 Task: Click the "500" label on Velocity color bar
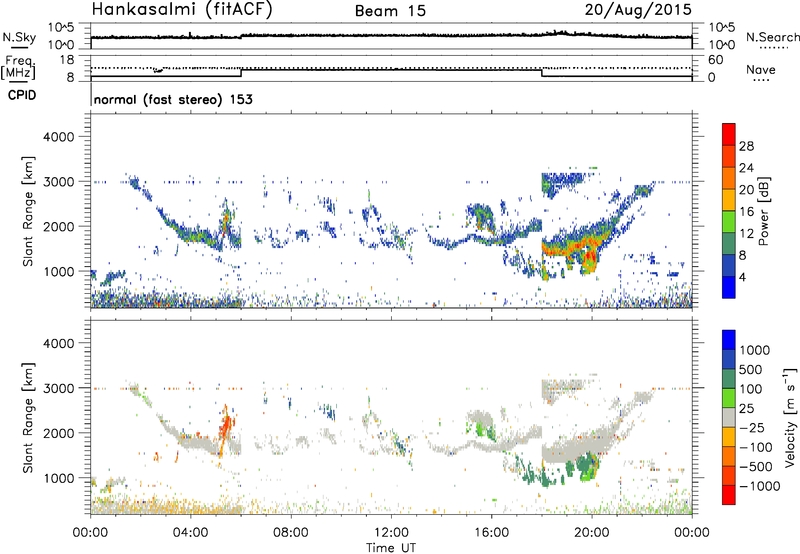tap(751, 369)
